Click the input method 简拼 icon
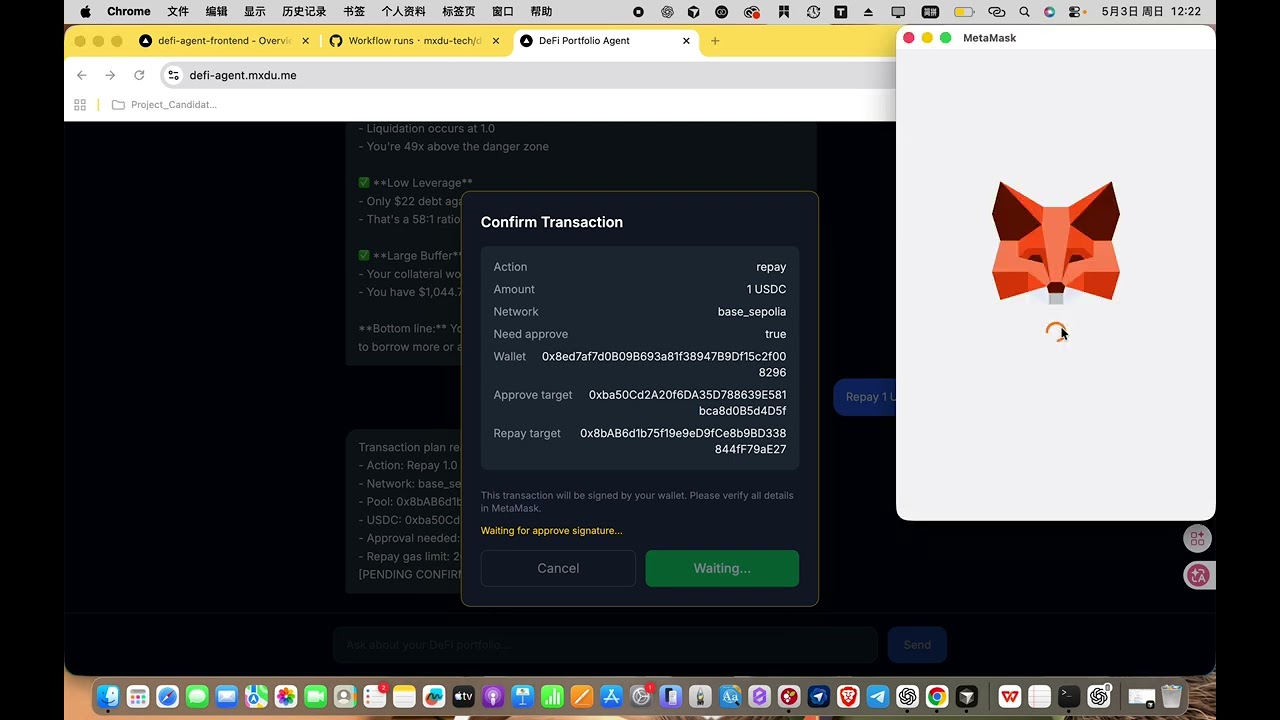 [x=930, y=12]
